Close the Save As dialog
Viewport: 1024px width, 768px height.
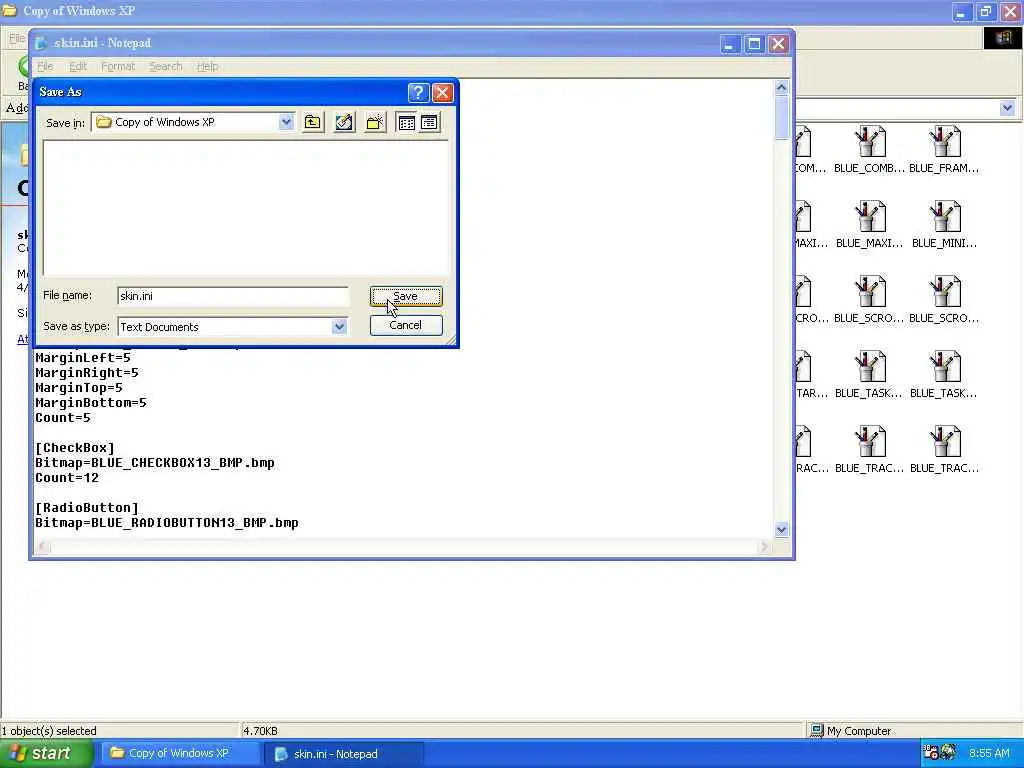tap(443, 92)
